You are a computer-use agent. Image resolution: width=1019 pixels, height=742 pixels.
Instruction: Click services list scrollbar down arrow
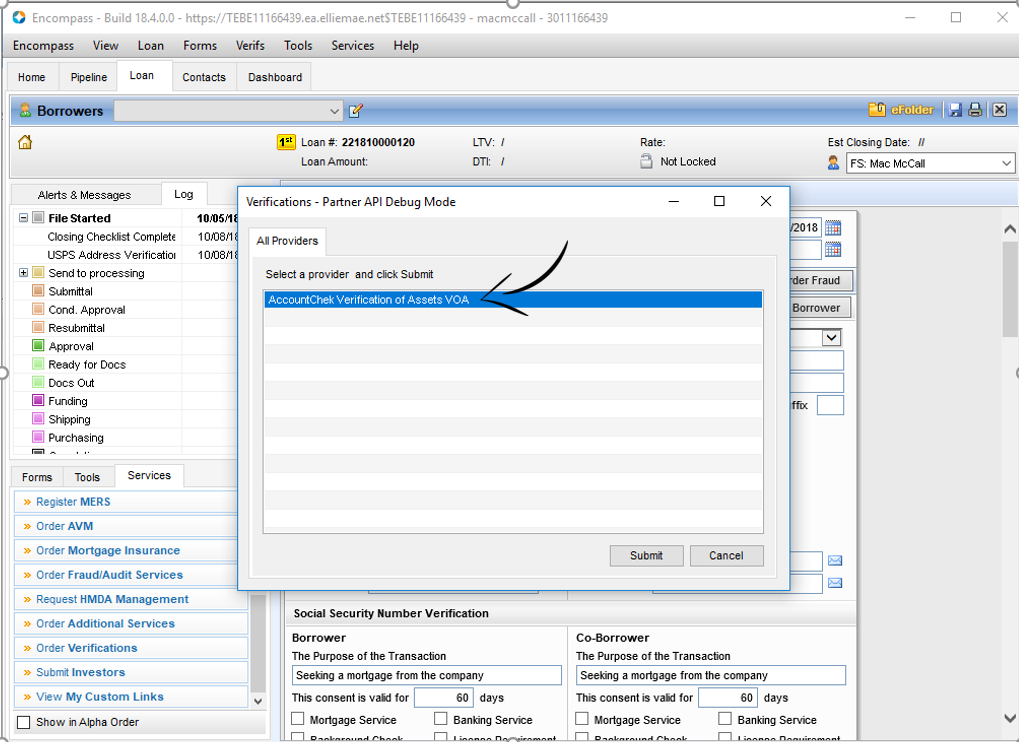(x=258, y=701)
